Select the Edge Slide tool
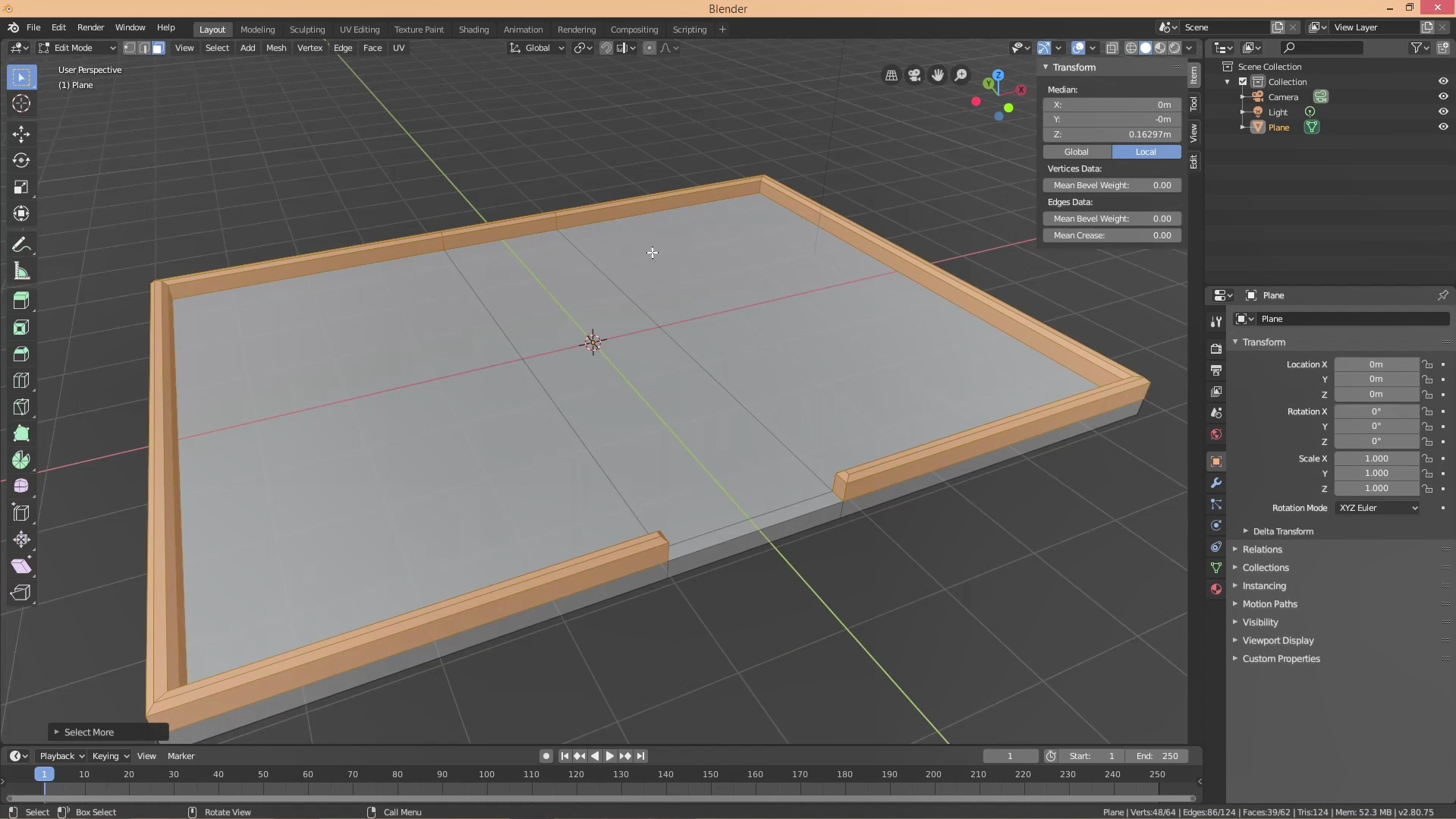Screen dimensions: 1456x819 point(21,513)
